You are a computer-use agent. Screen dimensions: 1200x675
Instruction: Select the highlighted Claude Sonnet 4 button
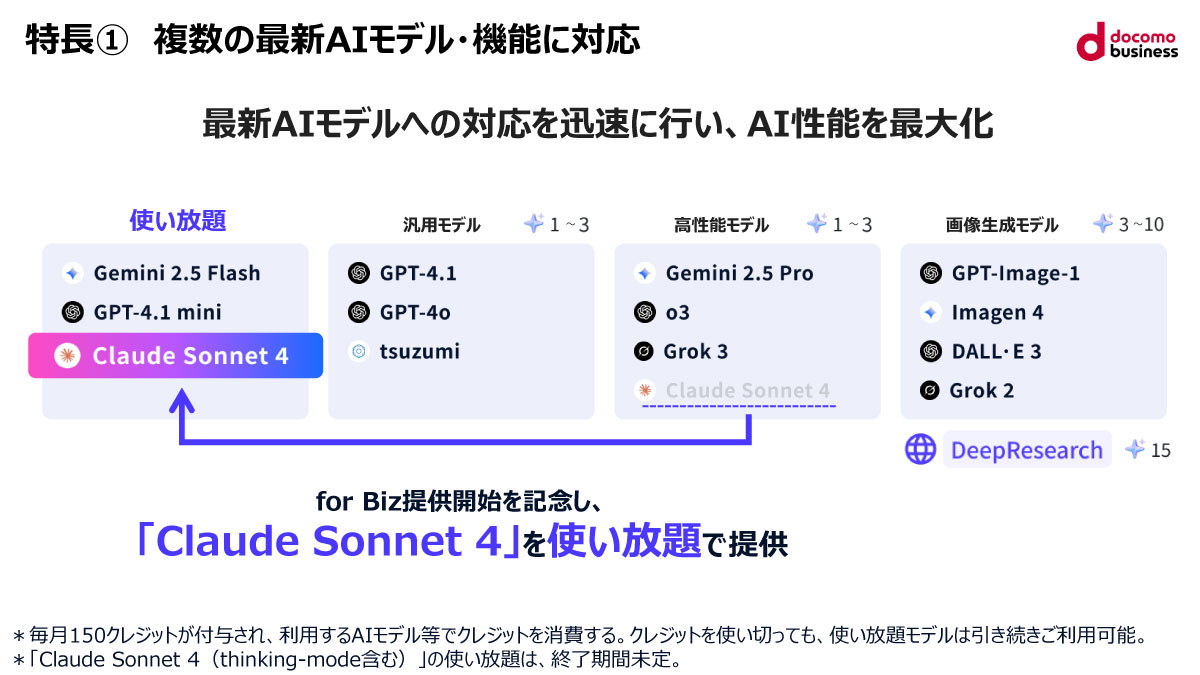(175, 356)
